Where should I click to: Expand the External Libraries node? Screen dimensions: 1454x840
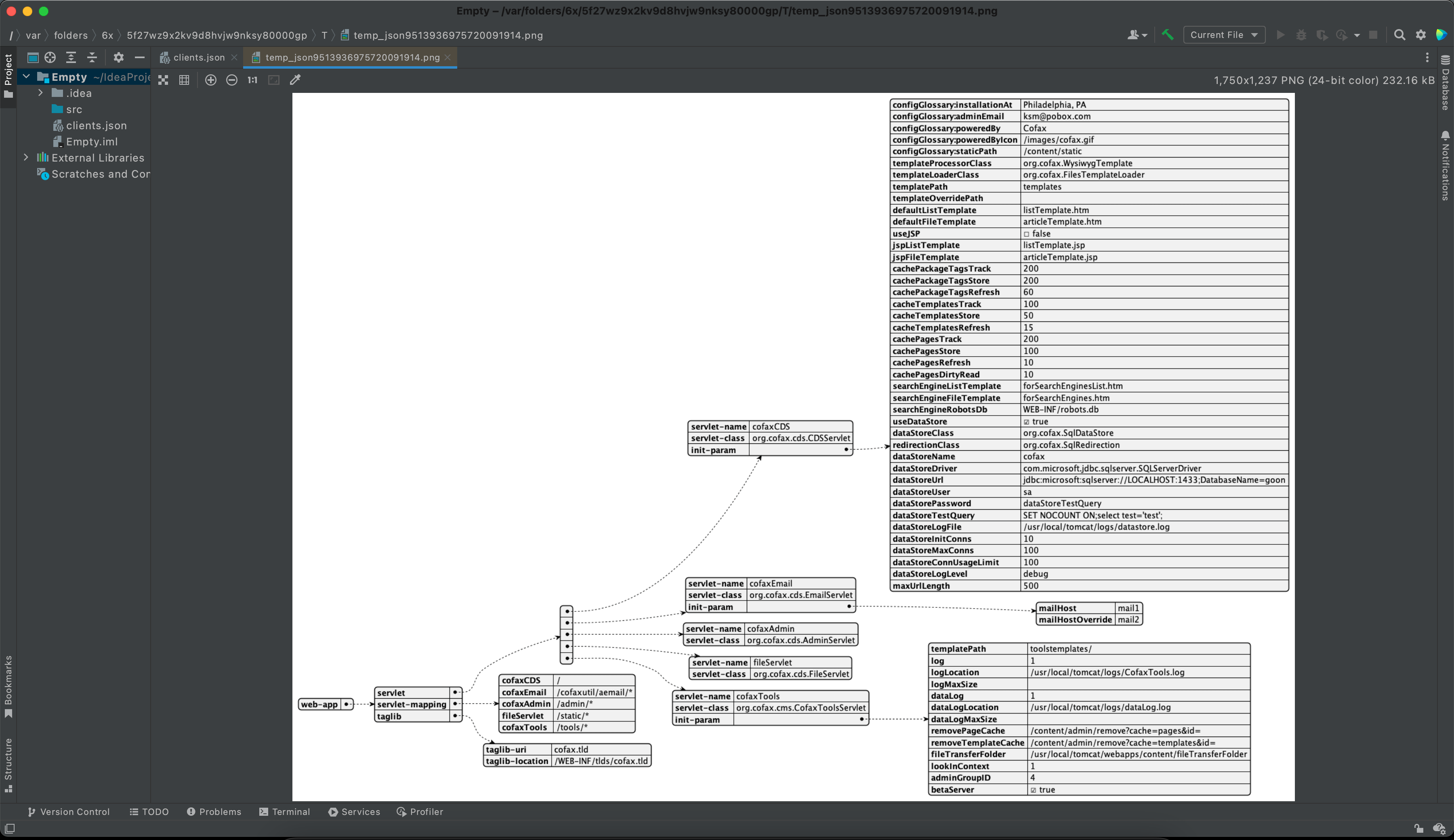[26, 157]
